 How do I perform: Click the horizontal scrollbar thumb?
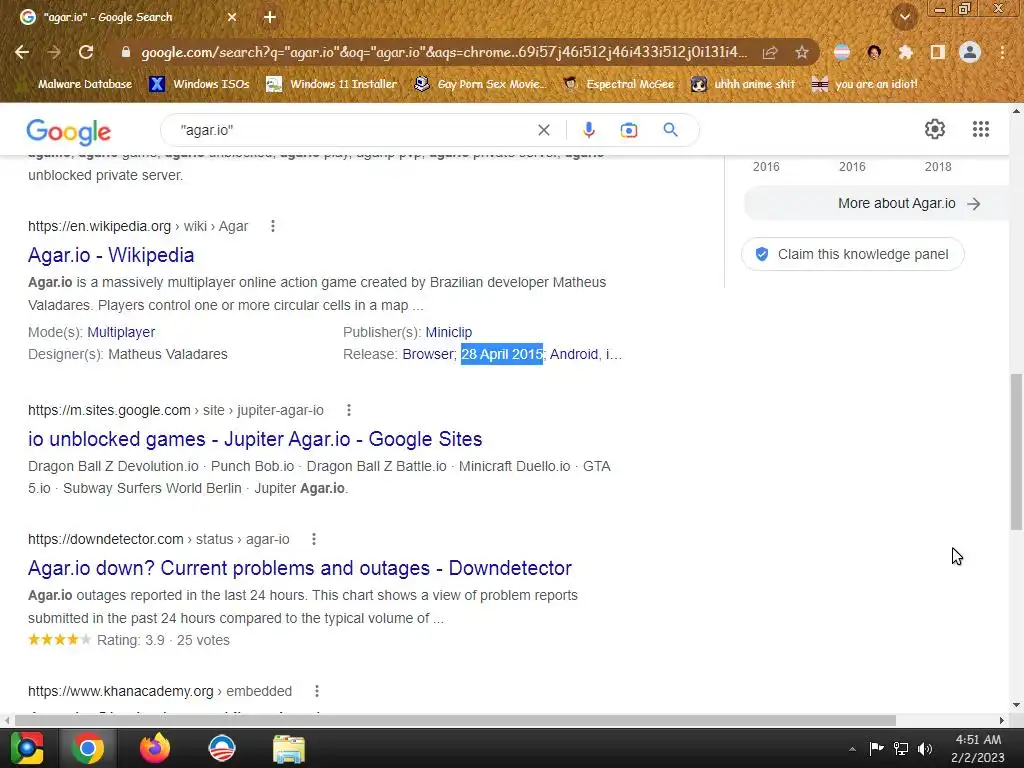455,720
